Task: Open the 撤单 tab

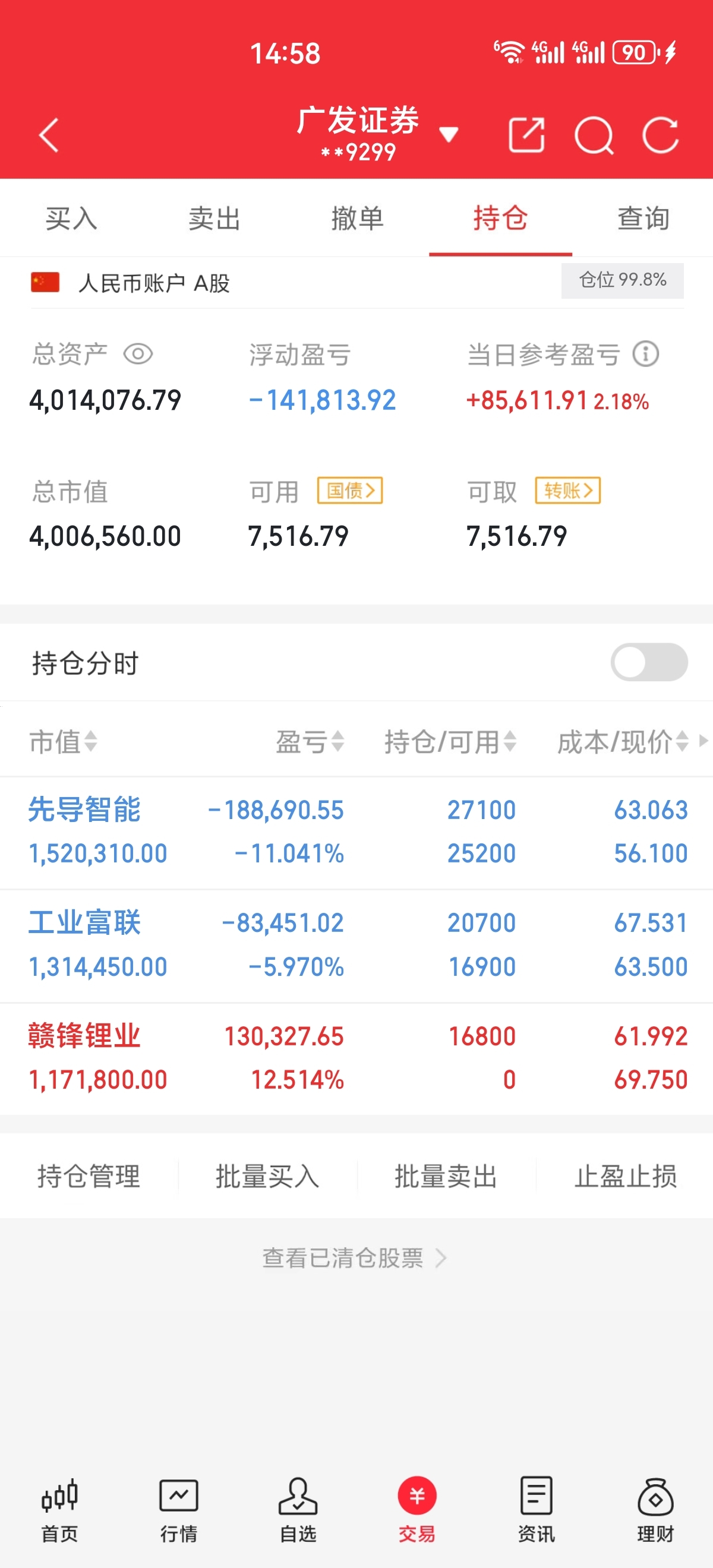Action: [x=358, y=219]
